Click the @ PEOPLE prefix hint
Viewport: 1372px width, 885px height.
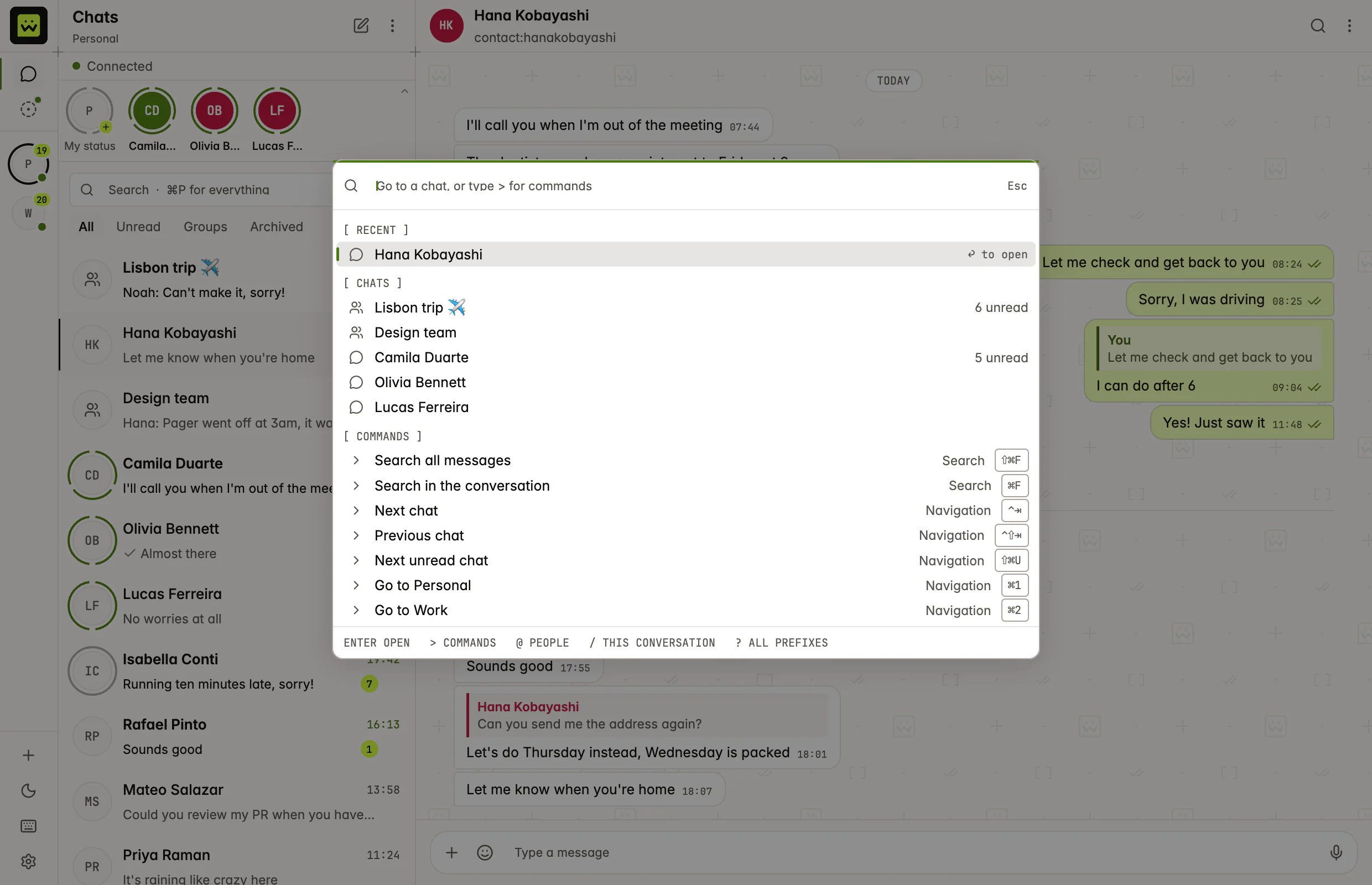click(542, 643)
